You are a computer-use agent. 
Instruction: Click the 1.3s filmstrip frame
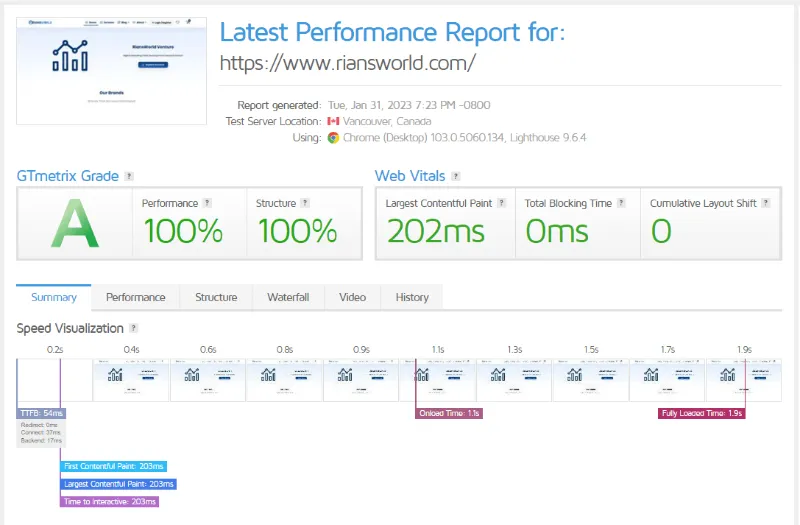[514, 380]
